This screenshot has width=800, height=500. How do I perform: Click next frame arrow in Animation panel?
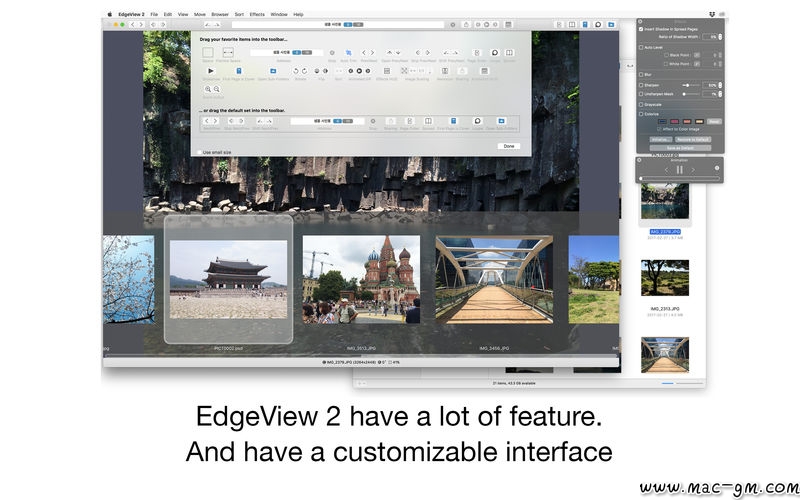click(693, 170)
